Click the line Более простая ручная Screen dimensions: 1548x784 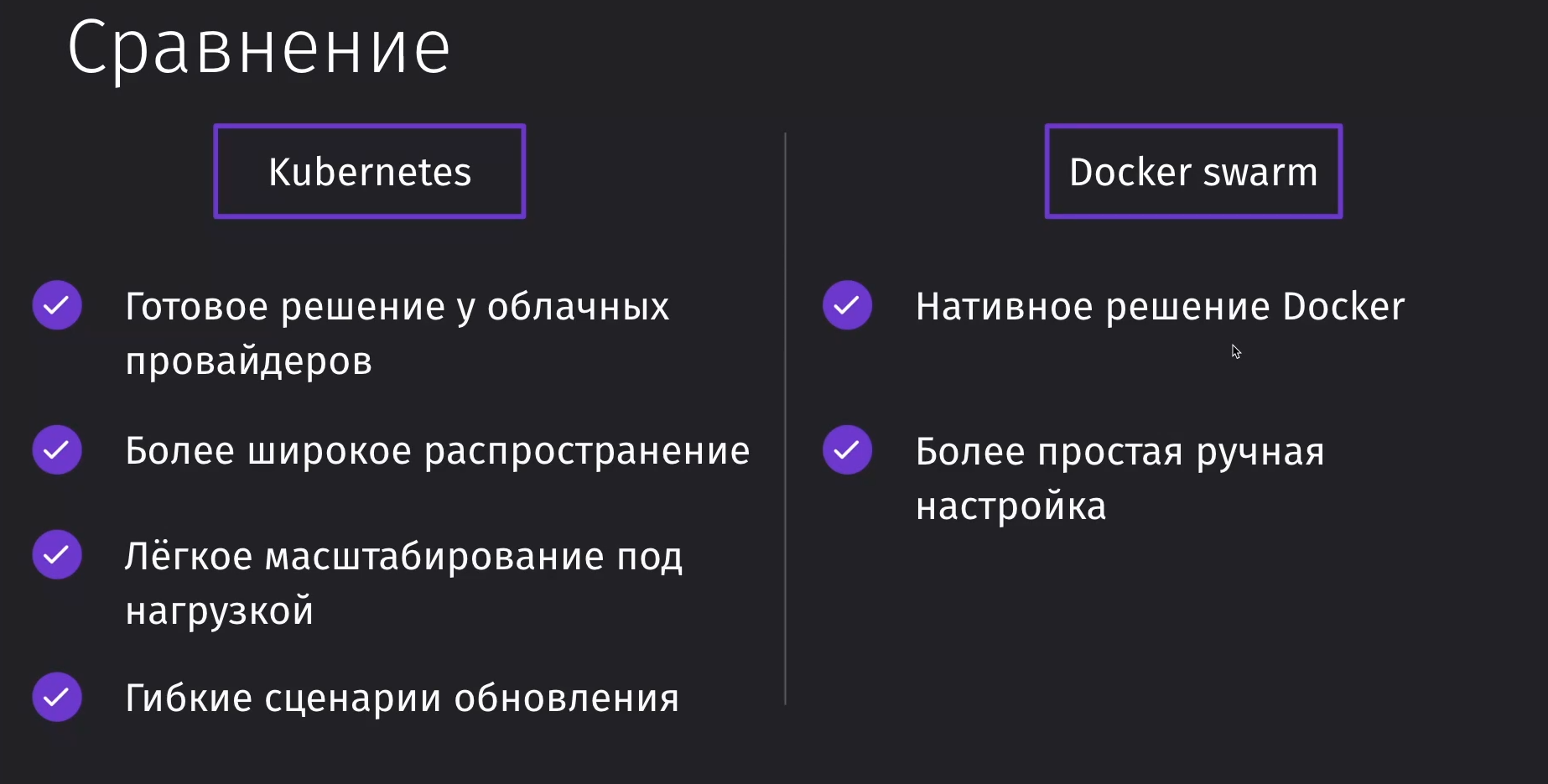coord(1120,453)
